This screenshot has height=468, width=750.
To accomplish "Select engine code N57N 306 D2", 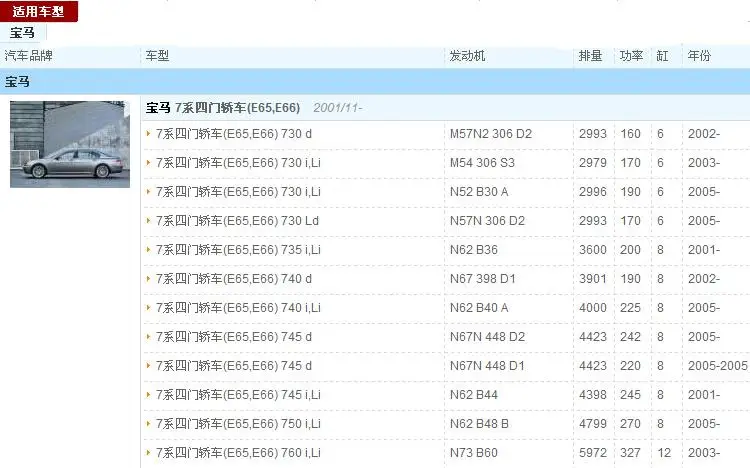I will click(487, 221).
